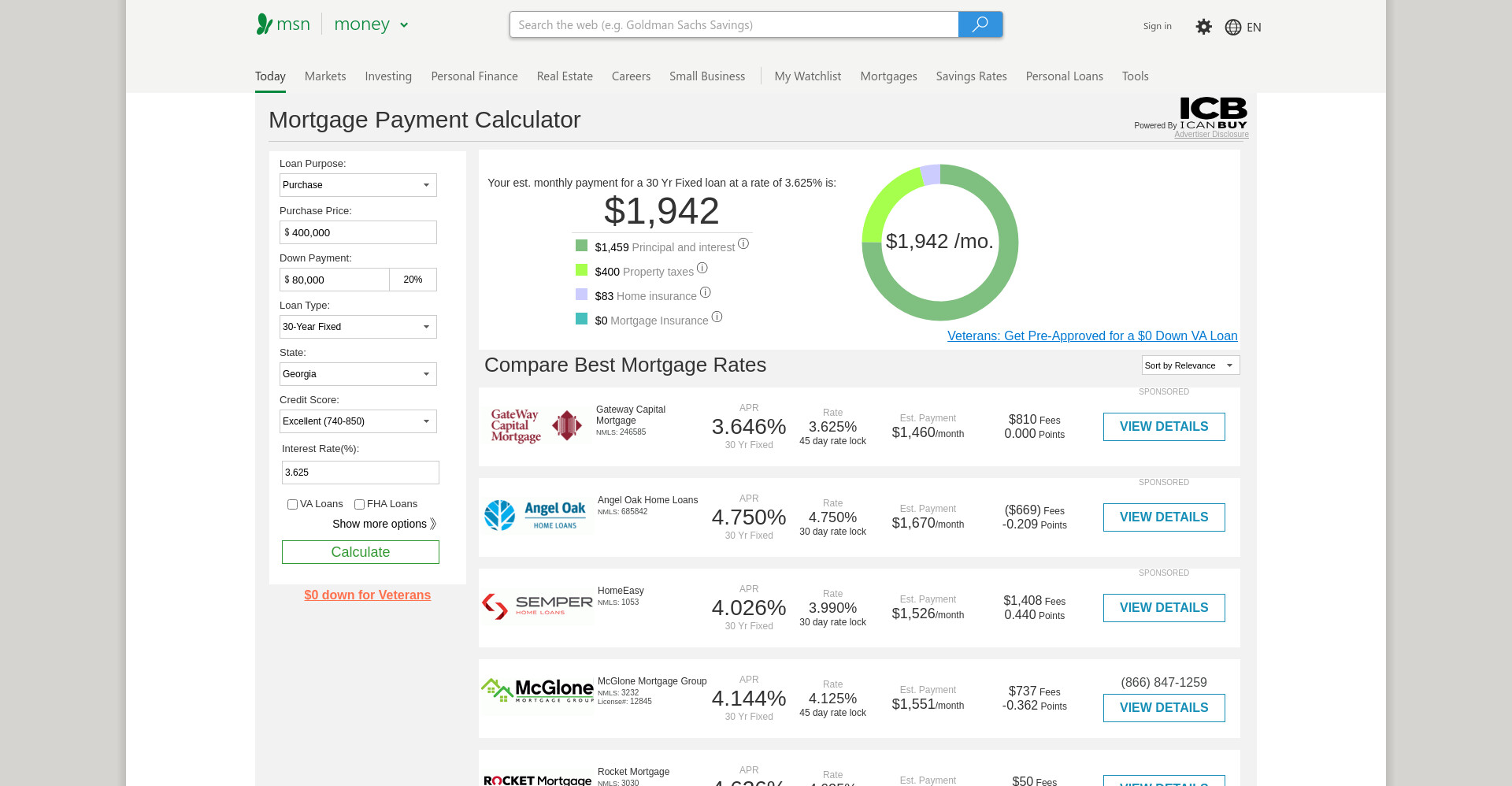Open the Sort by Relevance dropdown

(x=1191, y=365)
